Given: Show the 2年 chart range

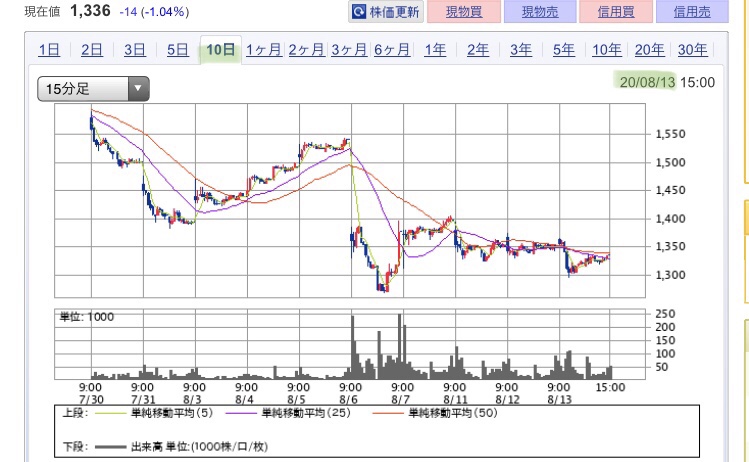Looking at the screenshot, I should 478,50.
